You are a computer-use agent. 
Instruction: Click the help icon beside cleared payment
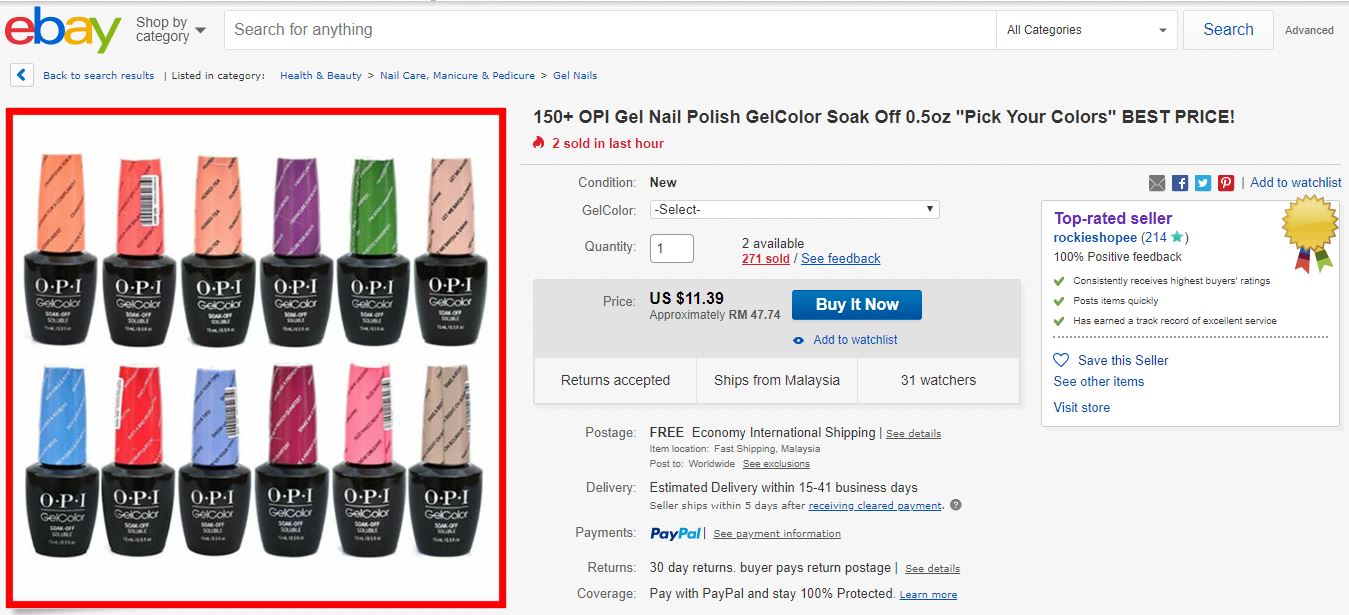point(955,505)
